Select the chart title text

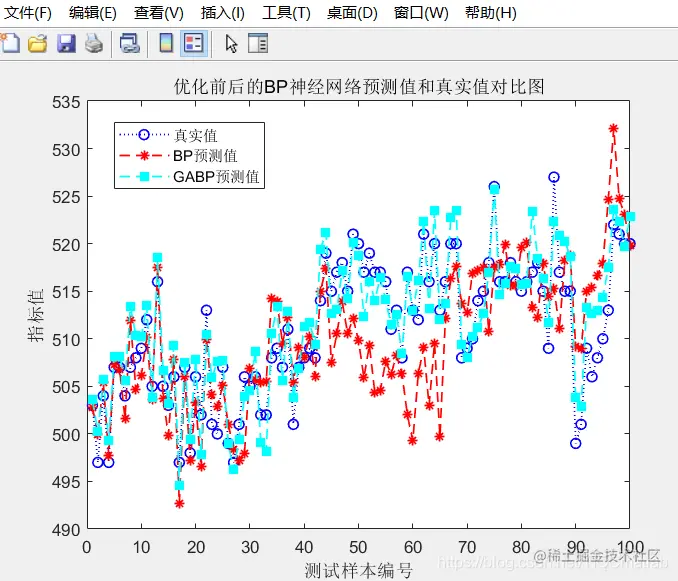359,86
